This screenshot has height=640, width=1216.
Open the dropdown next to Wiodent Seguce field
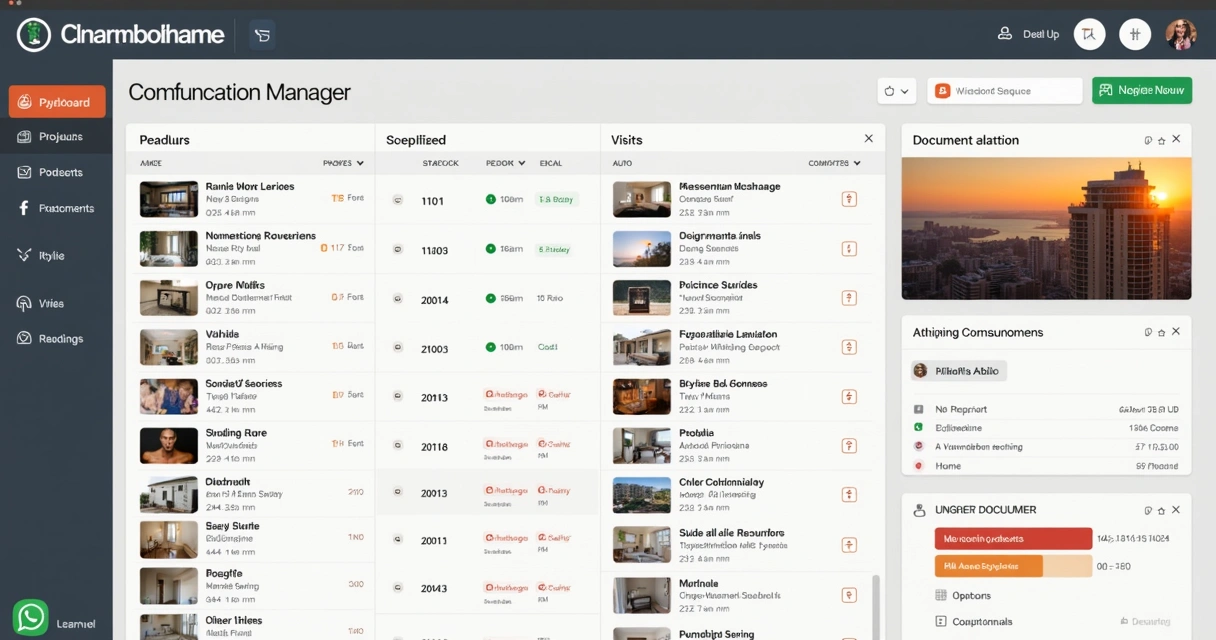(x=897, y=91)
